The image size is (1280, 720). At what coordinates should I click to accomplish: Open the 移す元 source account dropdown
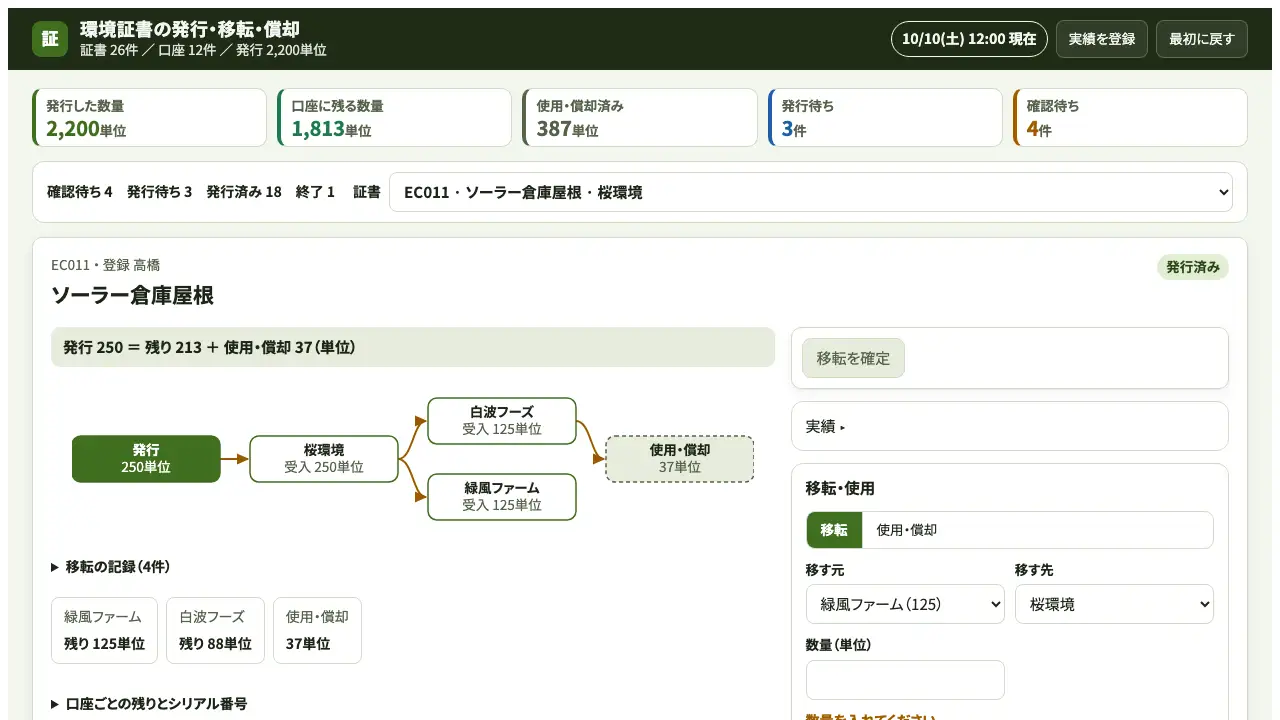pyautogui.click(x=905, y=604)
